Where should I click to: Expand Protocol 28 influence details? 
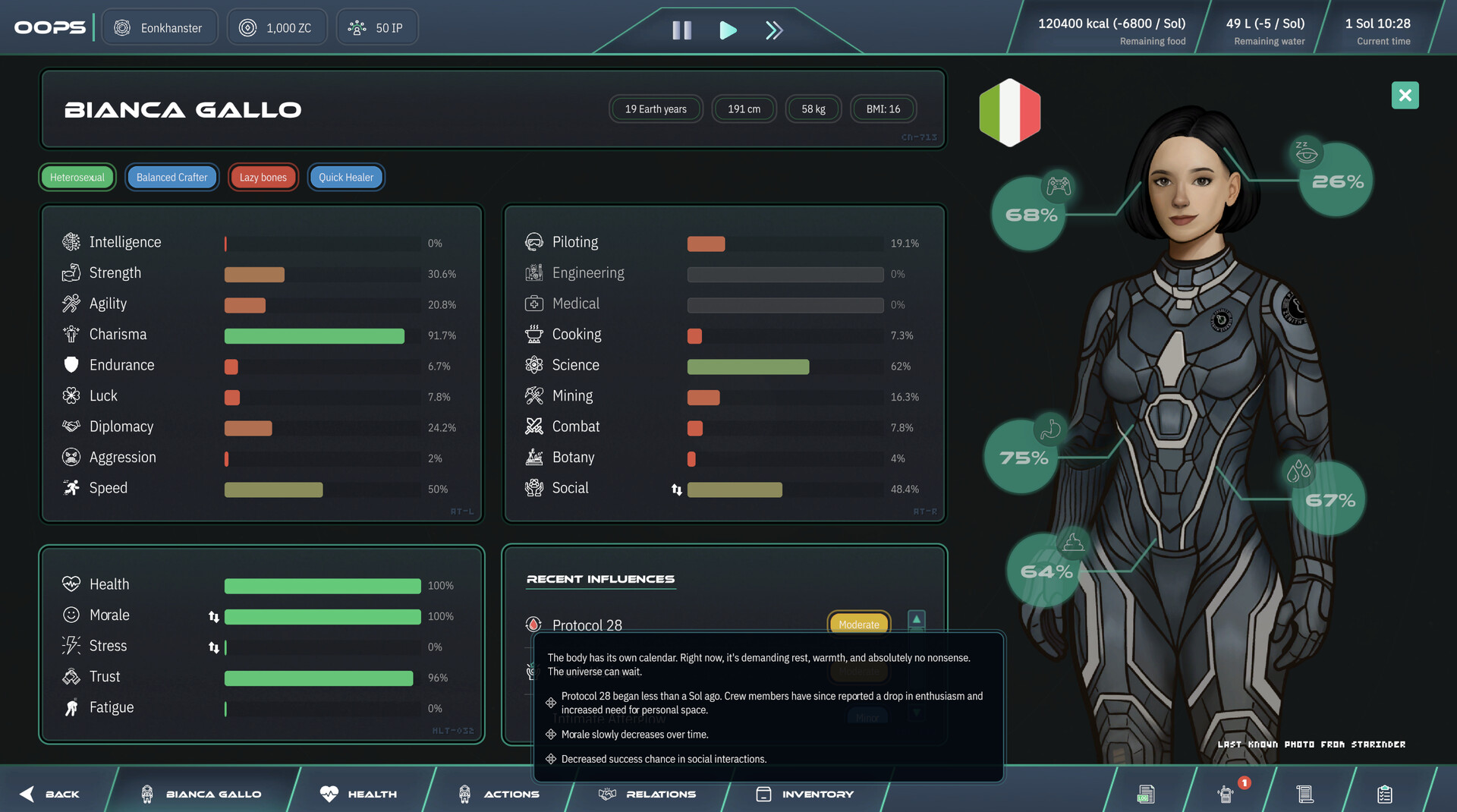click(x=917, y=621)
